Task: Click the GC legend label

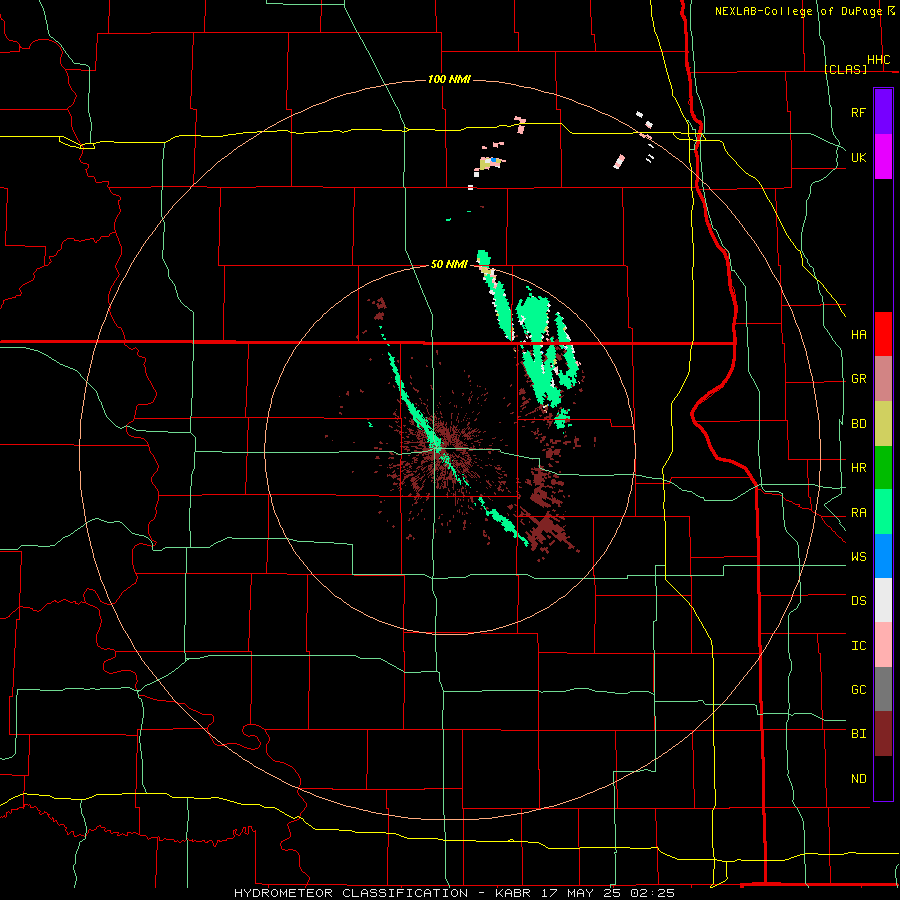Action: tap(858, 689)
